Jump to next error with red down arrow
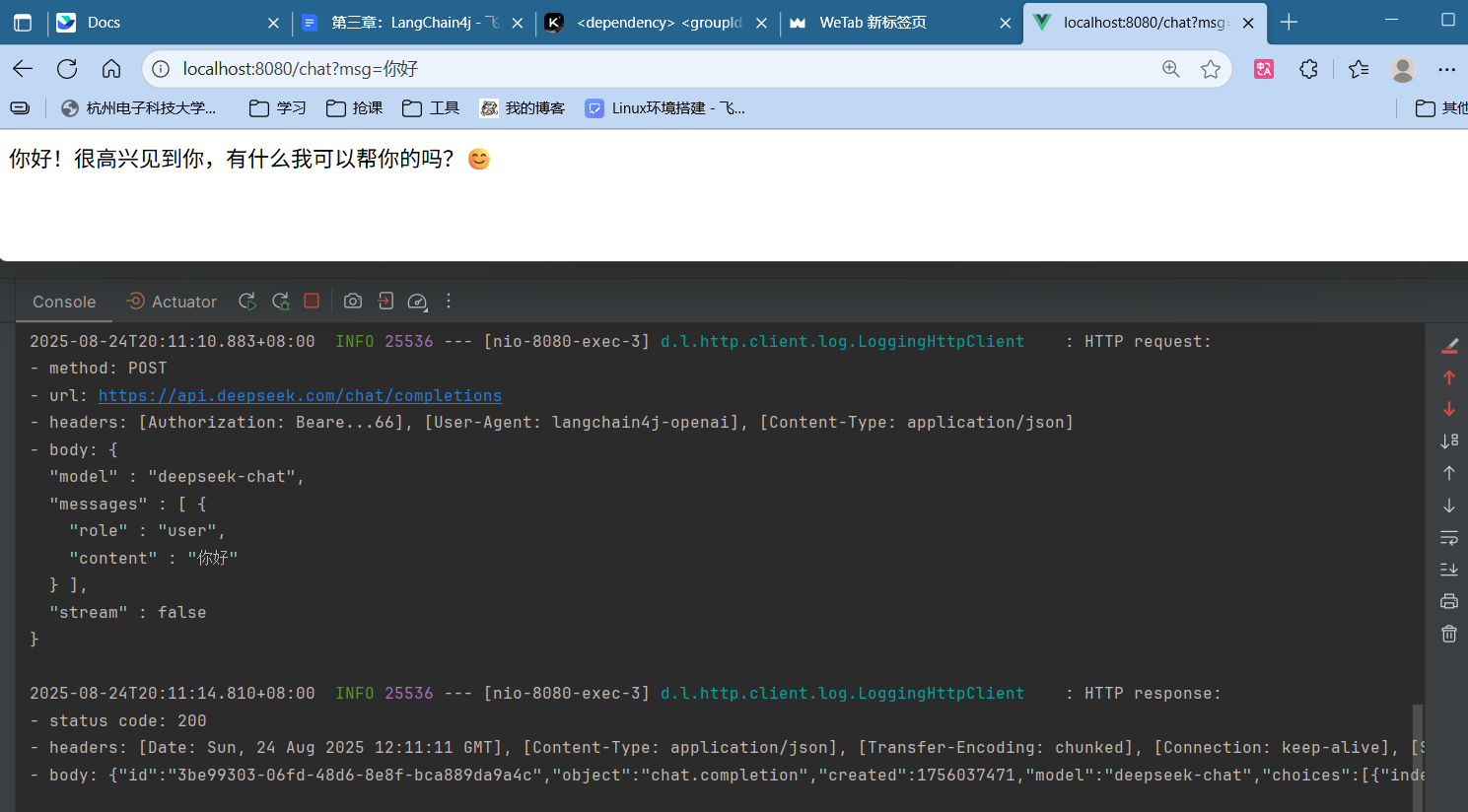 pyautogui.click(x=1449, y=409)
